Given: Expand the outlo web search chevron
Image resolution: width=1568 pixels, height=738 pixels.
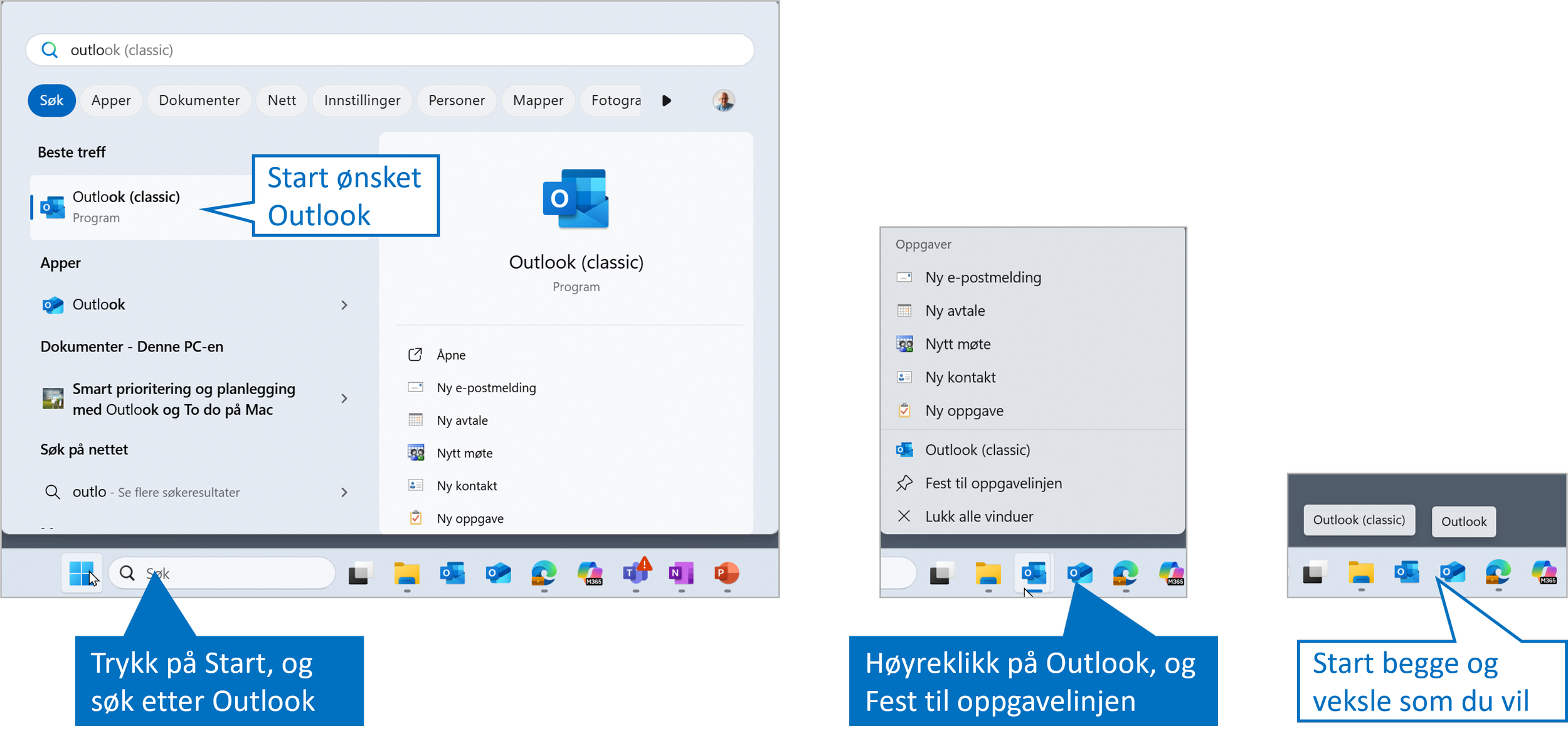Looking at the screenshot, I should (x=344, y=493).
